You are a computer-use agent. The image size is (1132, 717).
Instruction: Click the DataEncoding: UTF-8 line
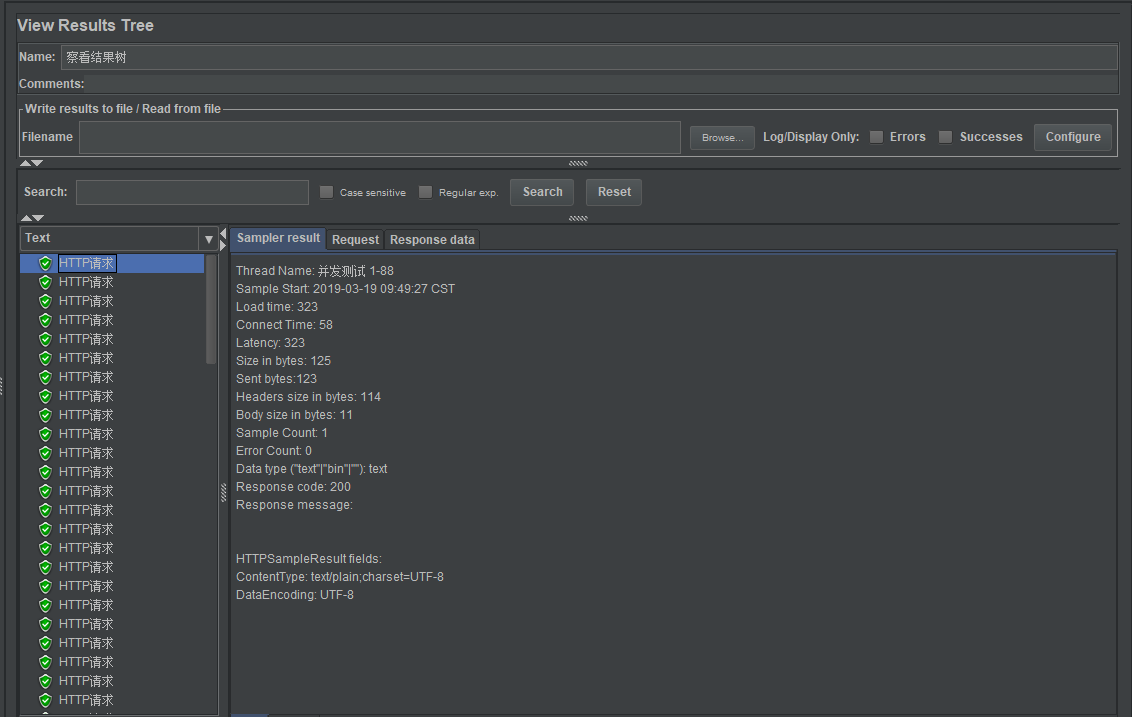pos(295,595)
